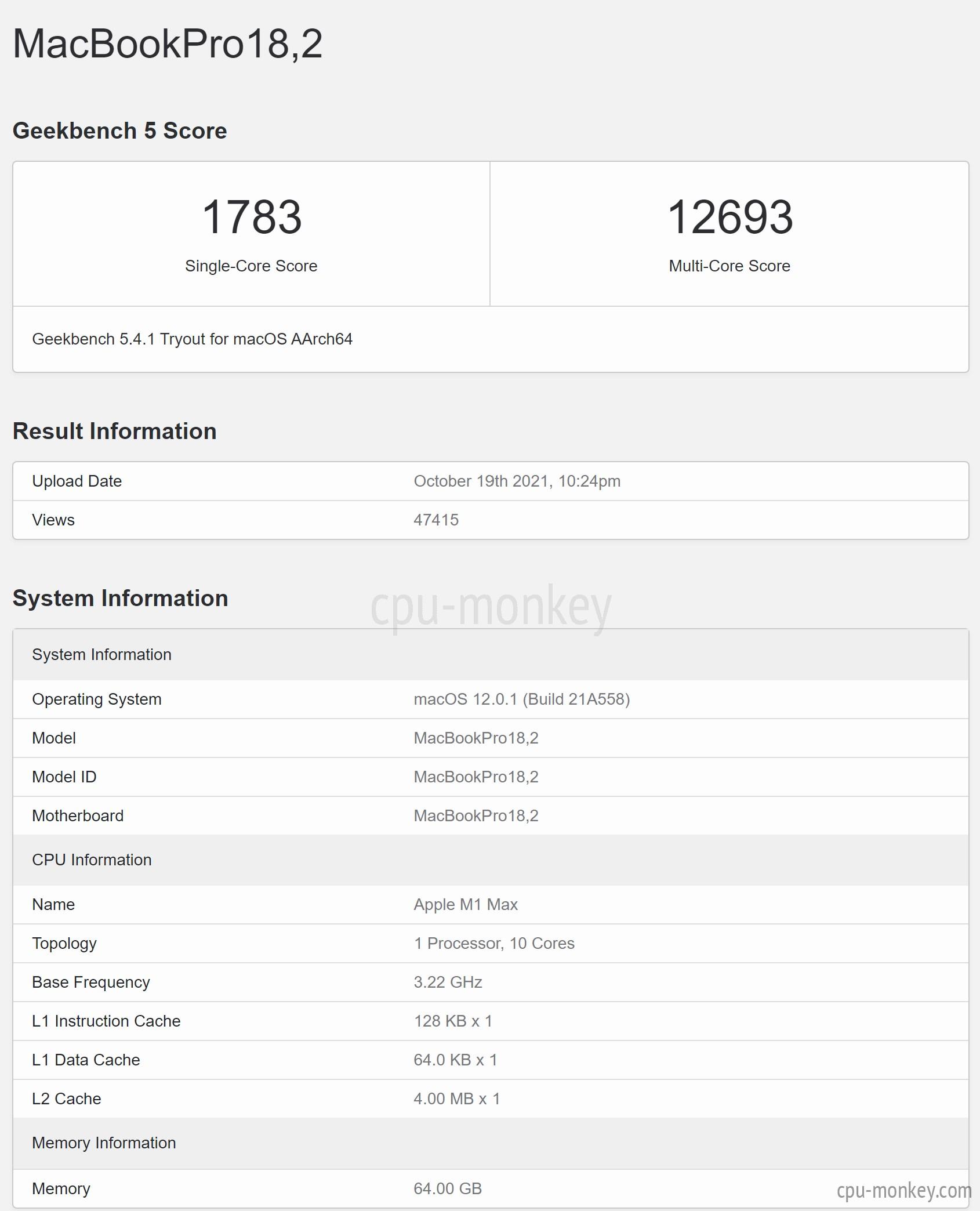980x1211 pixels.
Task: Select the 64.0 KB x 1 value
Action: [455, 1060]
